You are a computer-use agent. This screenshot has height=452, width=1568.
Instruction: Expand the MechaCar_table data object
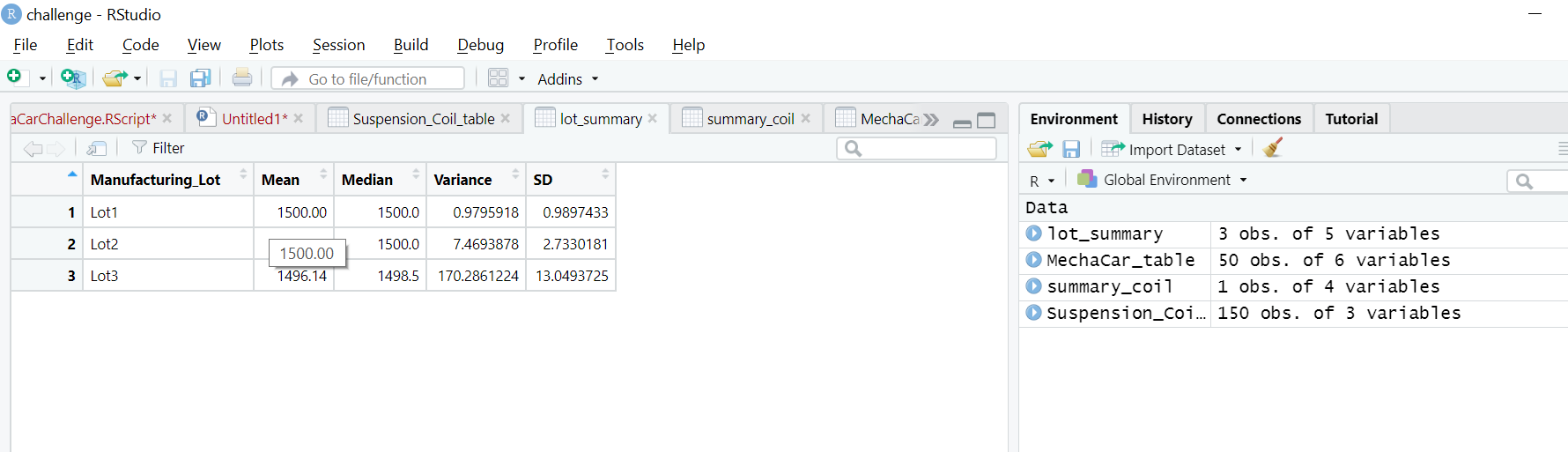click(x=1034, y=260)
